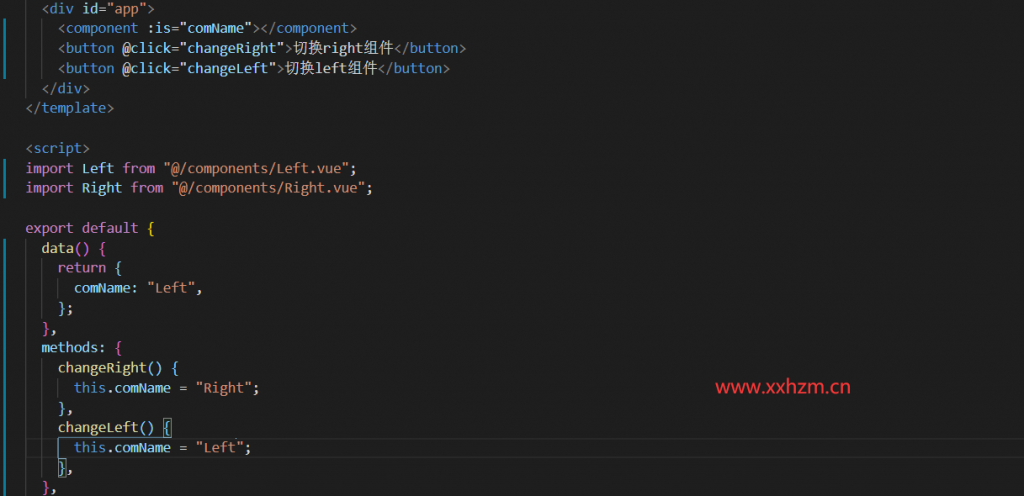
Task: Click the methods: object key
Action: pyautogui.click(x=72, y=348)
